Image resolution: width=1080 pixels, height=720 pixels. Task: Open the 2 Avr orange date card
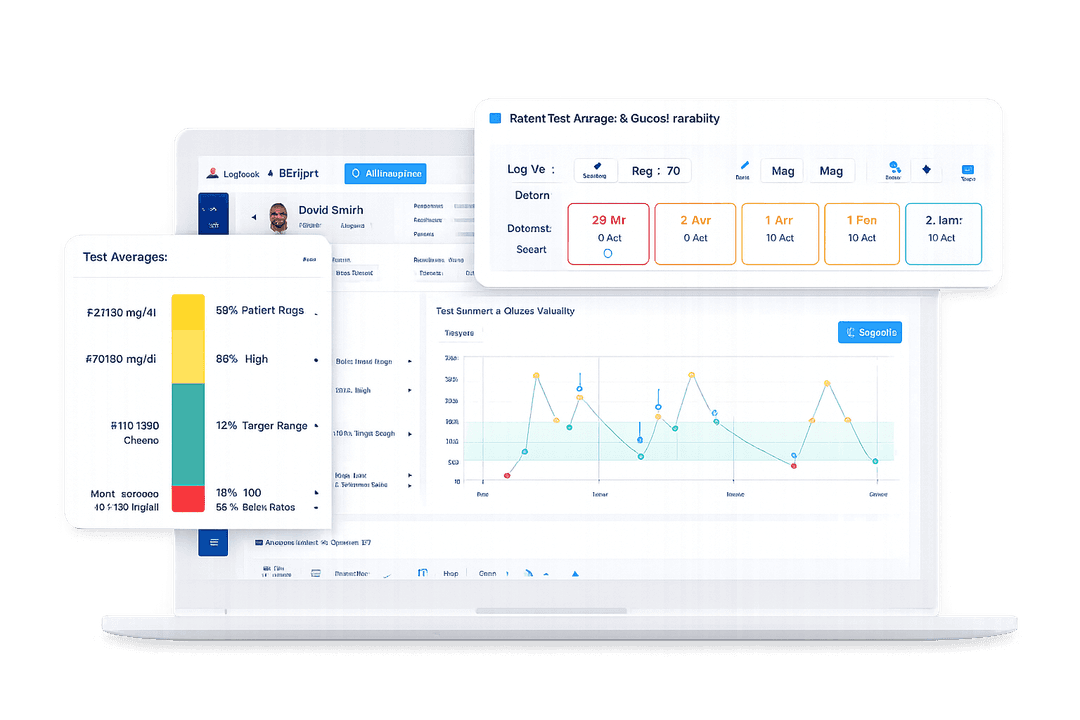[695, 234]
